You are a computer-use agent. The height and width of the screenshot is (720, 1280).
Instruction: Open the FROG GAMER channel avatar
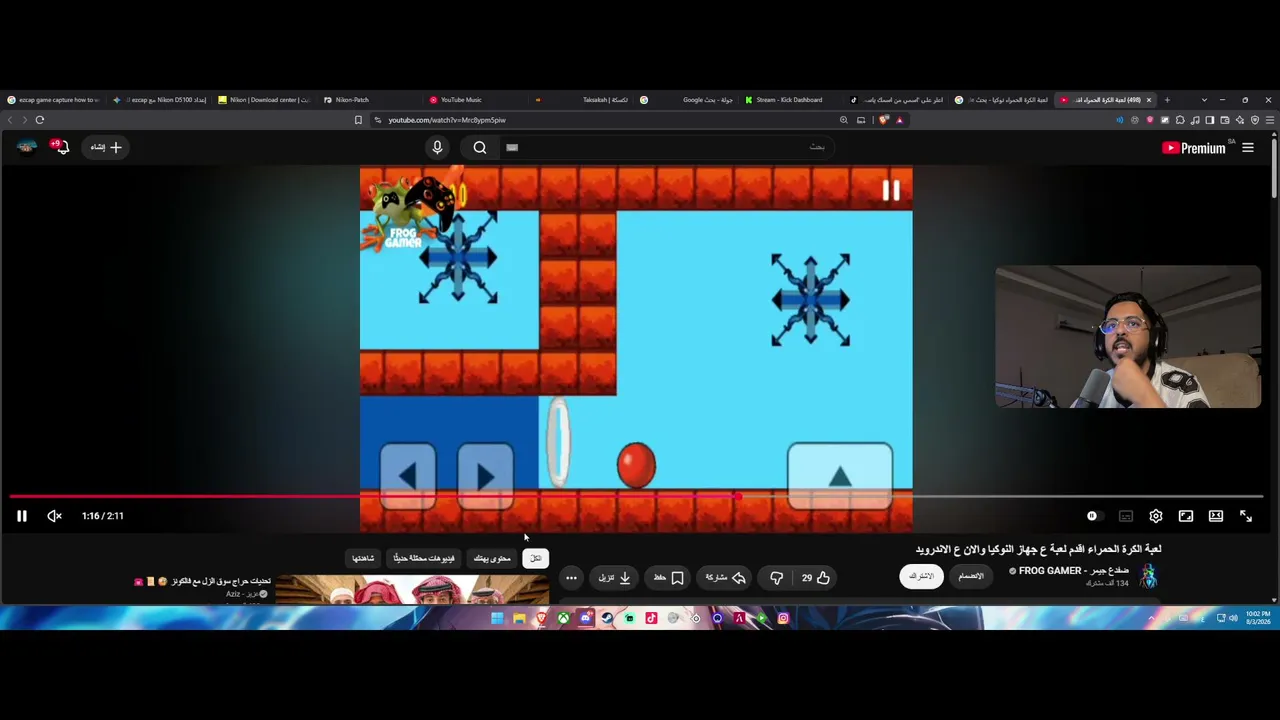click(x=1148, y=576)
